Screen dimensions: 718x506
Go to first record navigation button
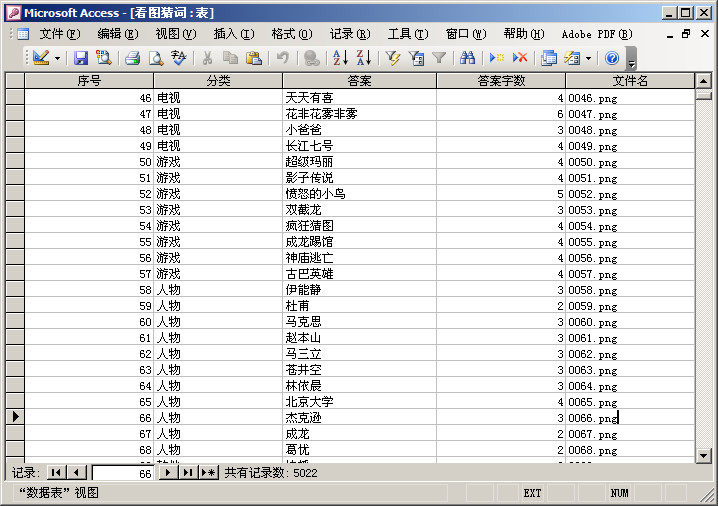click(56, 473)
